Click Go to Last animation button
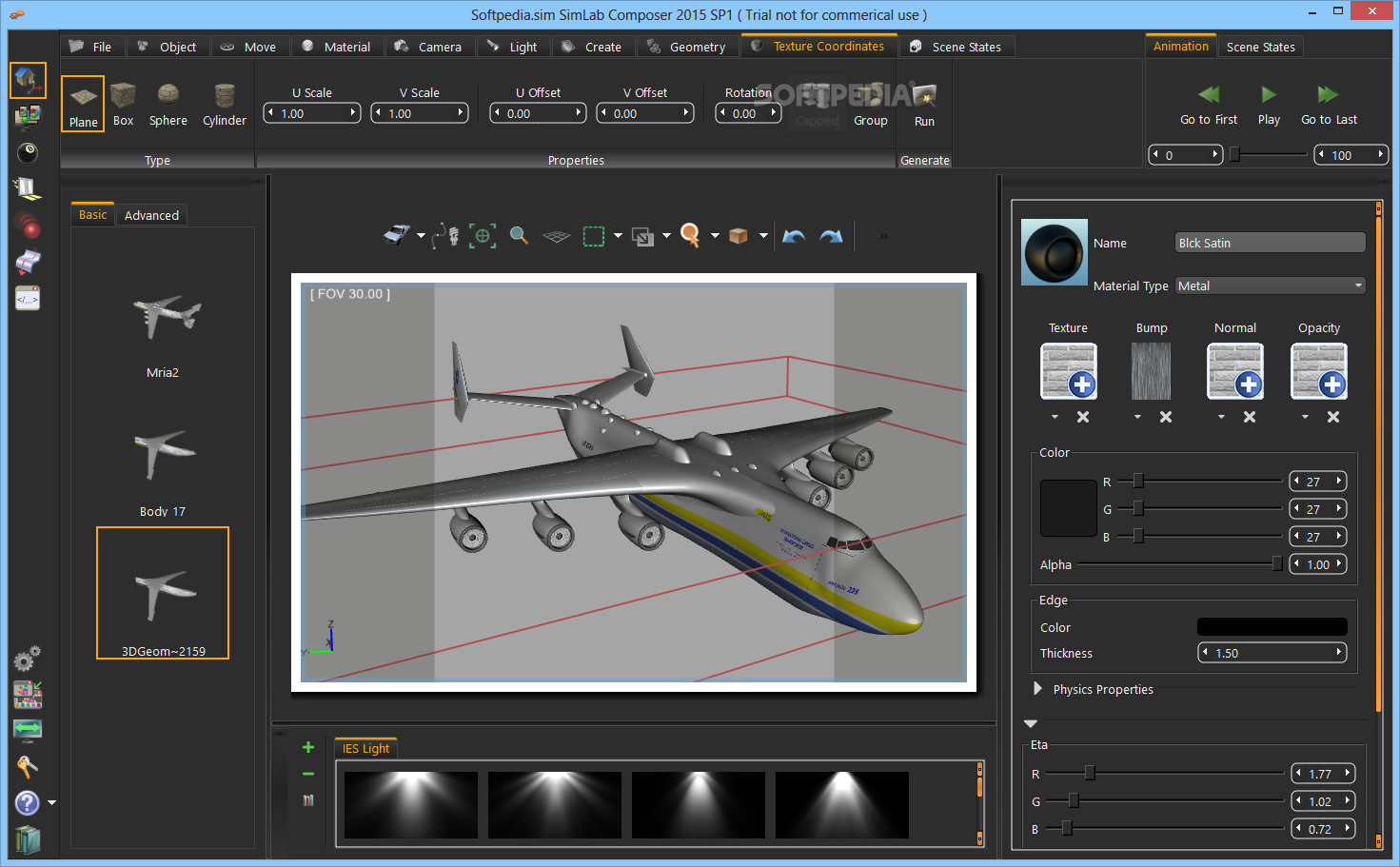The image size is (1400, 867). pos(1329,105)
